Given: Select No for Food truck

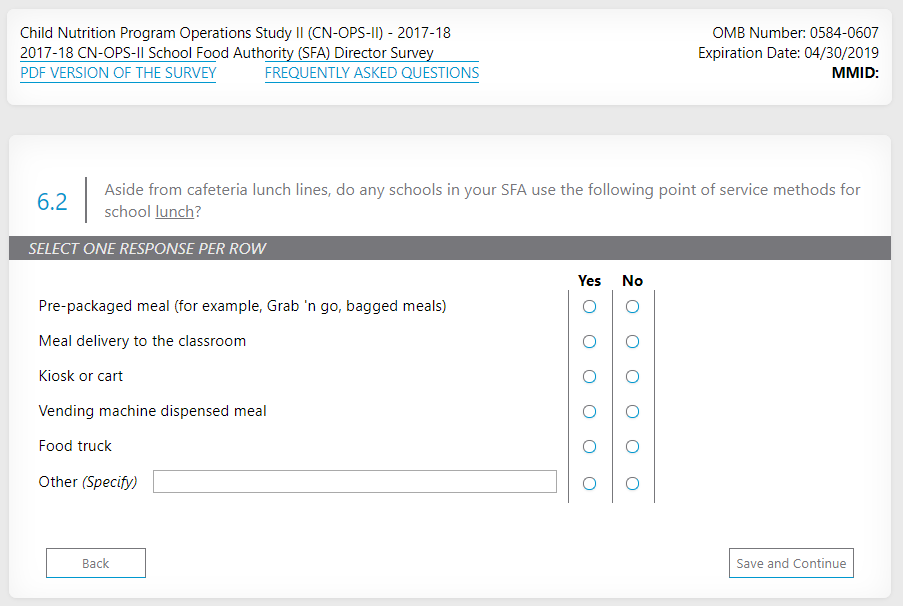Looking at the screenshot, I should (x=632, y=447).
